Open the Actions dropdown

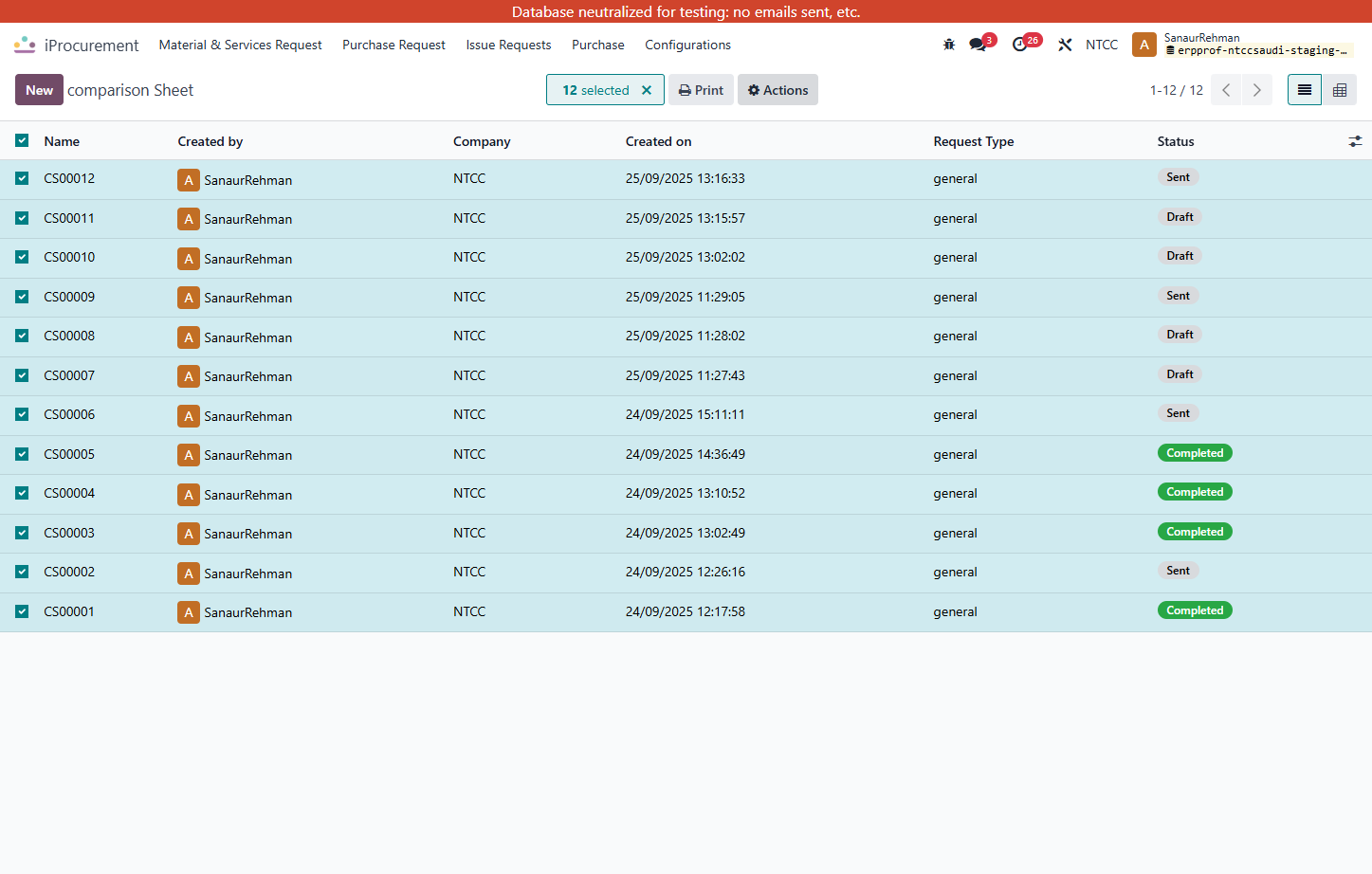[777, 90]
